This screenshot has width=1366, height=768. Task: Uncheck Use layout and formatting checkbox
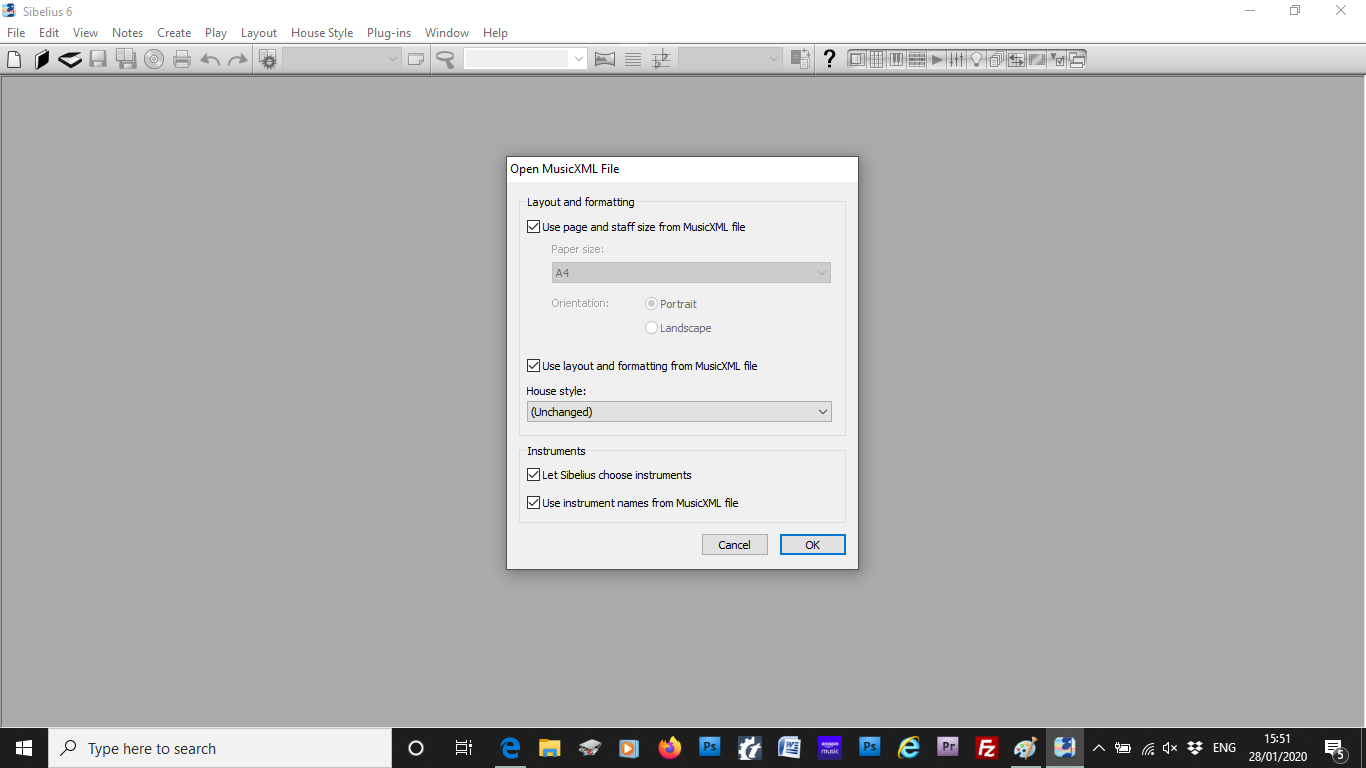[x=534, y=366]
